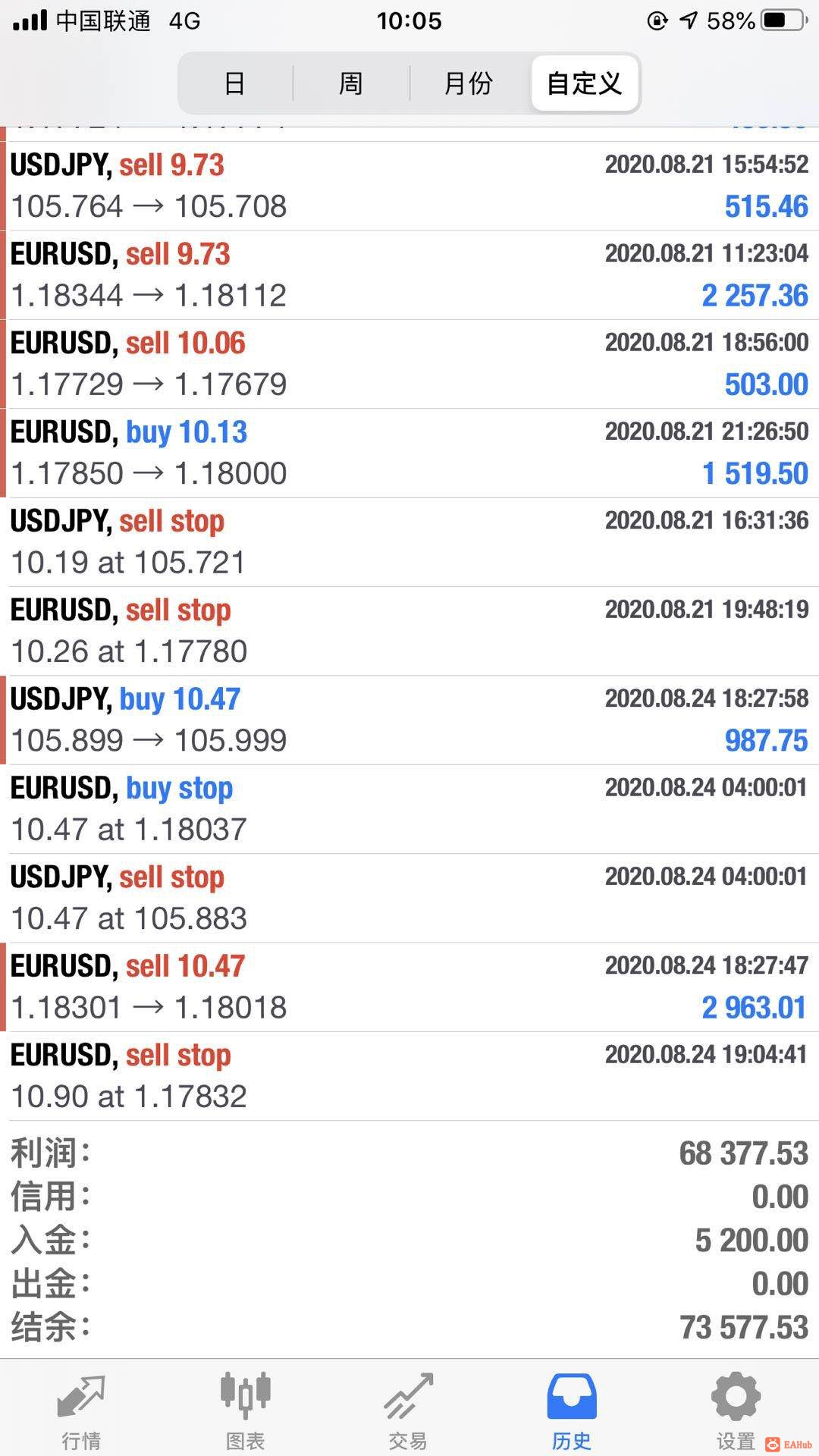Tap the 结余 balance summary row
Screen dimensions: 819x1456
(409, 1327)
